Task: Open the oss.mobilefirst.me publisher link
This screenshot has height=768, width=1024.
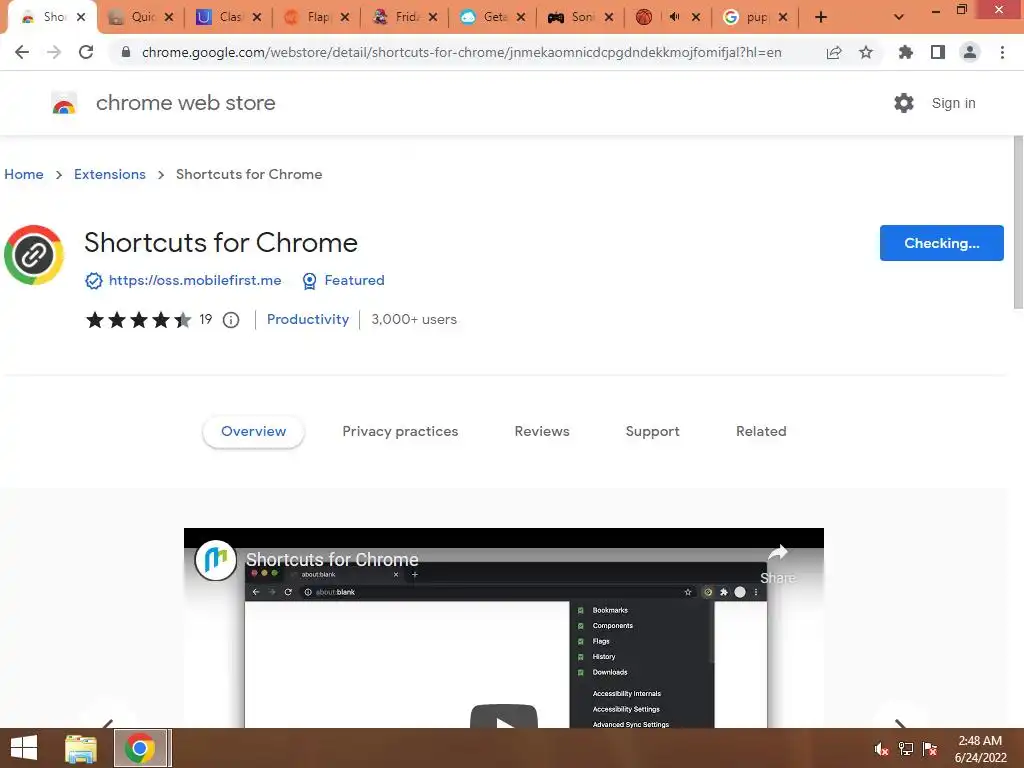Action: (195, 281)
